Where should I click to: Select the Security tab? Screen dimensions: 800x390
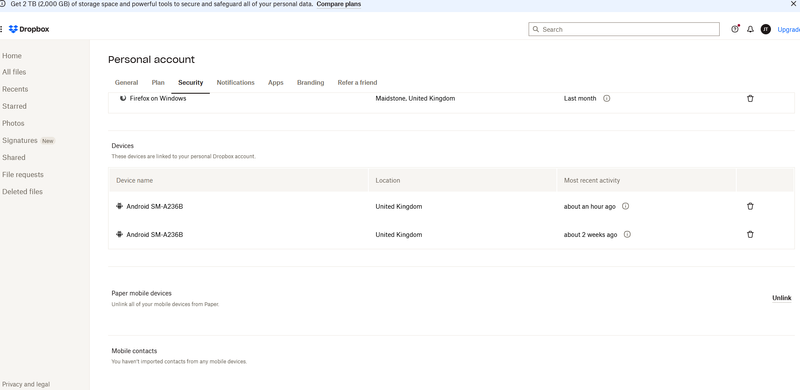click(190, 83)
